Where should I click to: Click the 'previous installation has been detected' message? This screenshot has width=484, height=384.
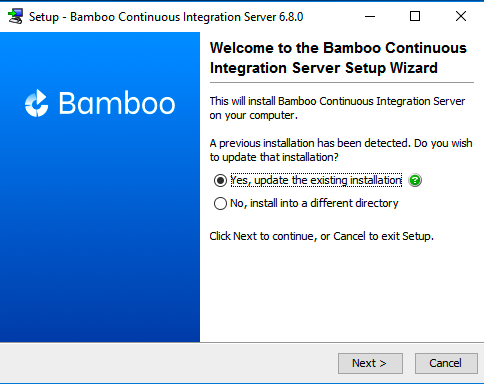coord(341,150)
